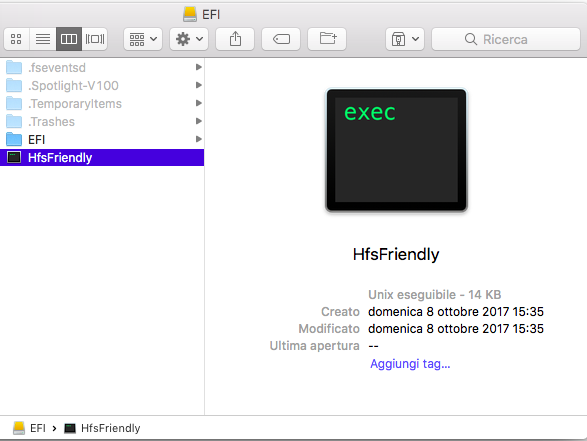587x441 pixels.
Task: Click the edit tags icon
Action: [281, 39]
